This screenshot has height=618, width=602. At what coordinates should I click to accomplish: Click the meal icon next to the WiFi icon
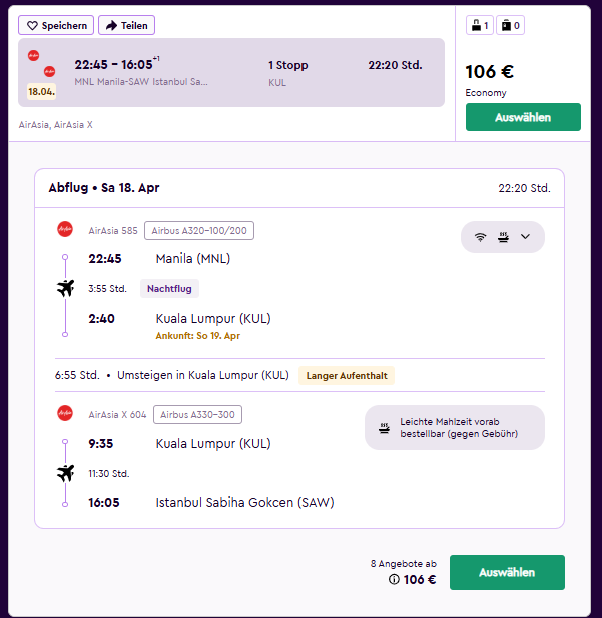coord(503,237)
